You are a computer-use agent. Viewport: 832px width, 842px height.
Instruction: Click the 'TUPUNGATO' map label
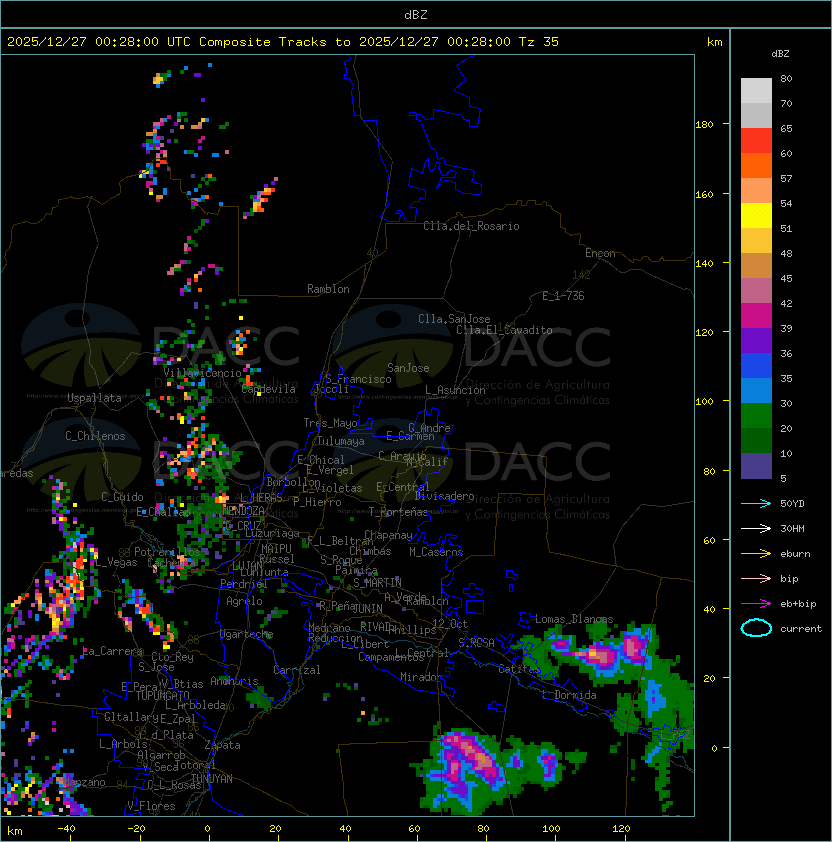162,695
